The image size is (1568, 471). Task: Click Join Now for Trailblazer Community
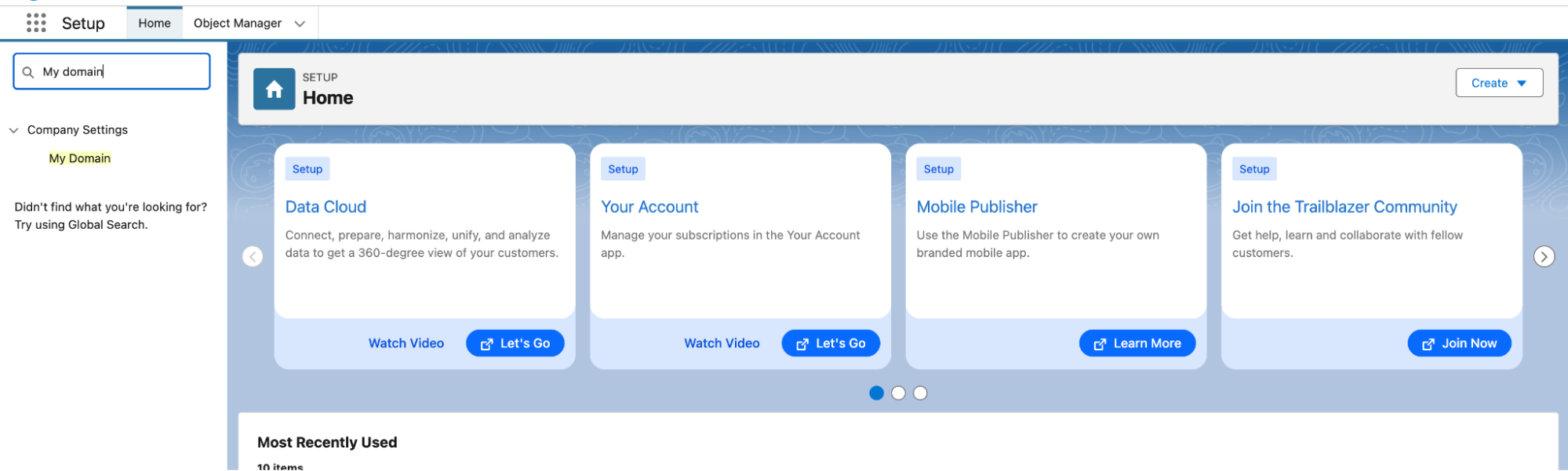point(1459,343)
